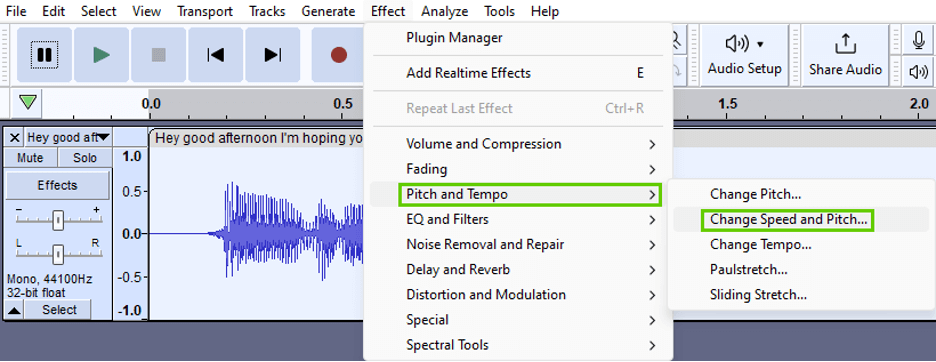
Task: Start playback with the green Play button
Action: point(101,55)
